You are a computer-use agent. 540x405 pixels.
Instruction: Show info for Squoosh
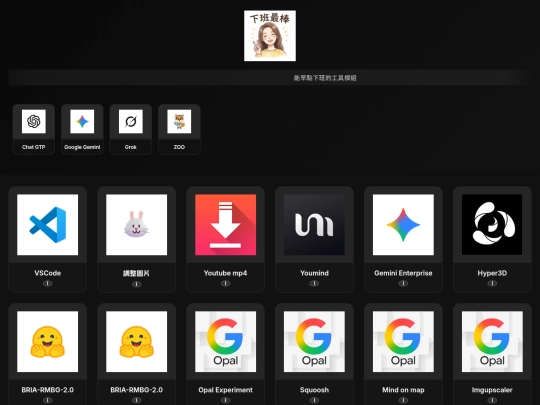tap(314, 400)
